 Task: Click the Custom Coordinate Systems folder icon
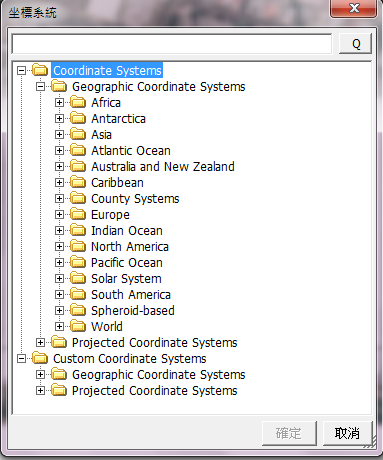coord(40,358)
